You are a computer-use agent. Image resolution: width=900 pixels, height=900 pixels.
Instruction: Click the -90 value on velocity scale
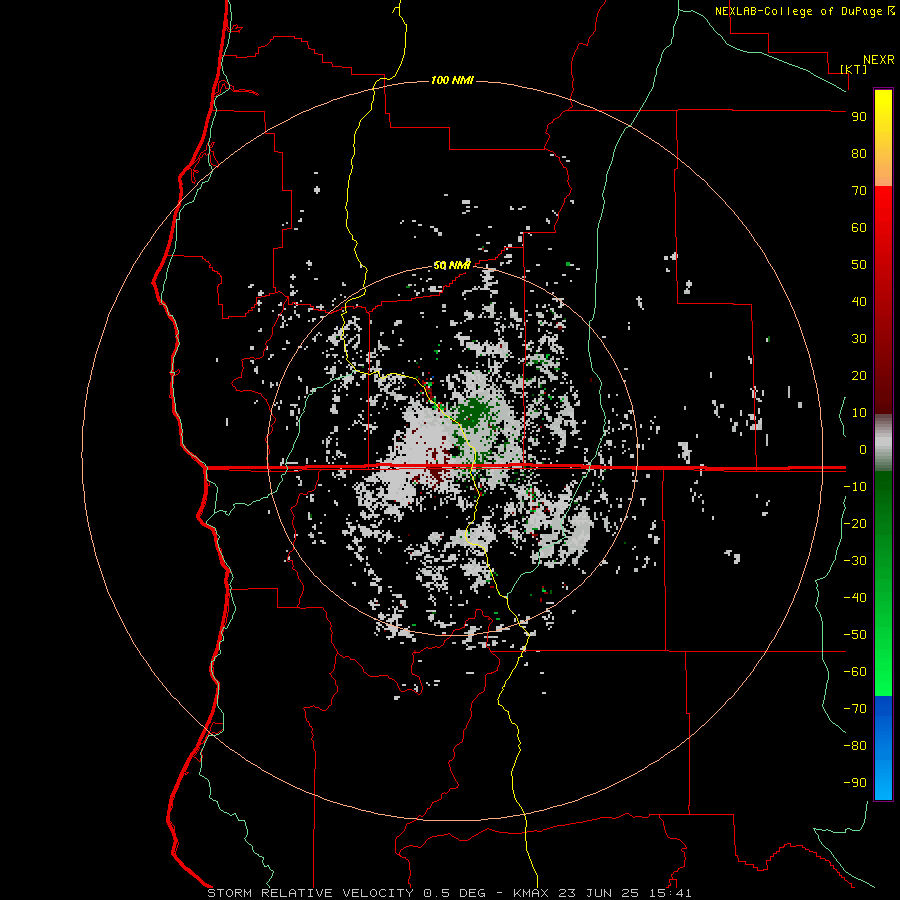coord(855,783)
